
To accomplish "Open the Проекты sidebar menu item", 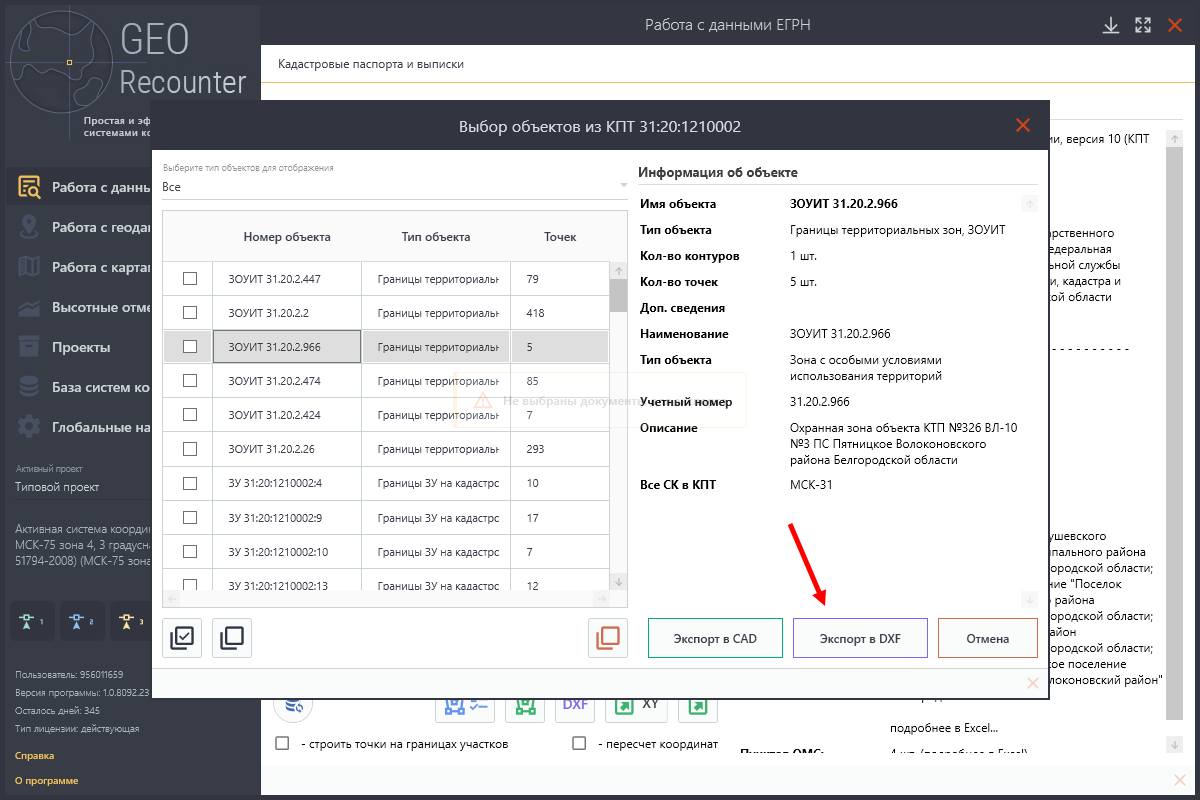I will tap(80, 347).
